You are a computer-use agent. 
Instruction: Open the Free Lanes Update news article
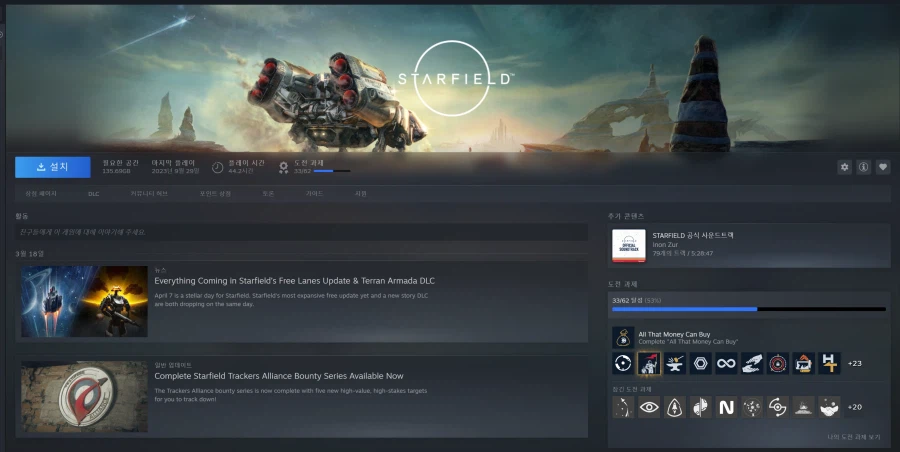pos(294,281)
